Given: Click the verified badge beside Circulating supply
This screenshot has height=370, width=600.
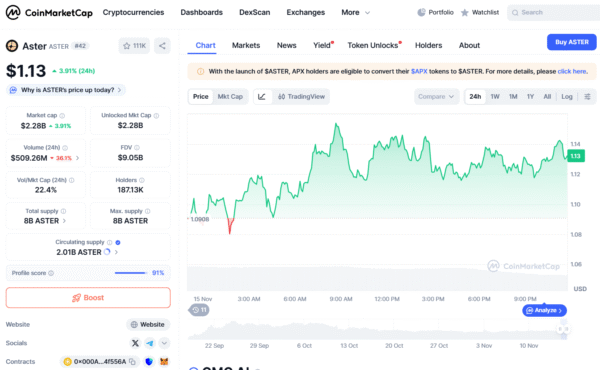Looking at the screenshot, I should pyautogui.click(x=118, y=243).
